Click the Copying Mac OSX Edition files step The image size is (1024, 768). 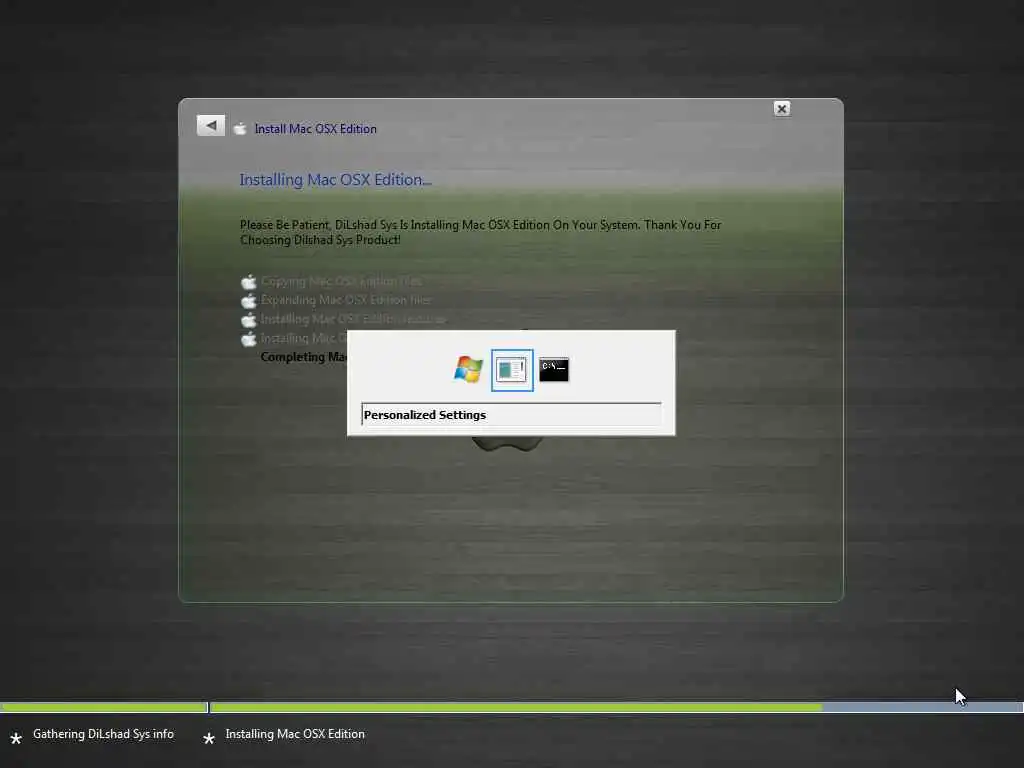click(x=341, y=281)
